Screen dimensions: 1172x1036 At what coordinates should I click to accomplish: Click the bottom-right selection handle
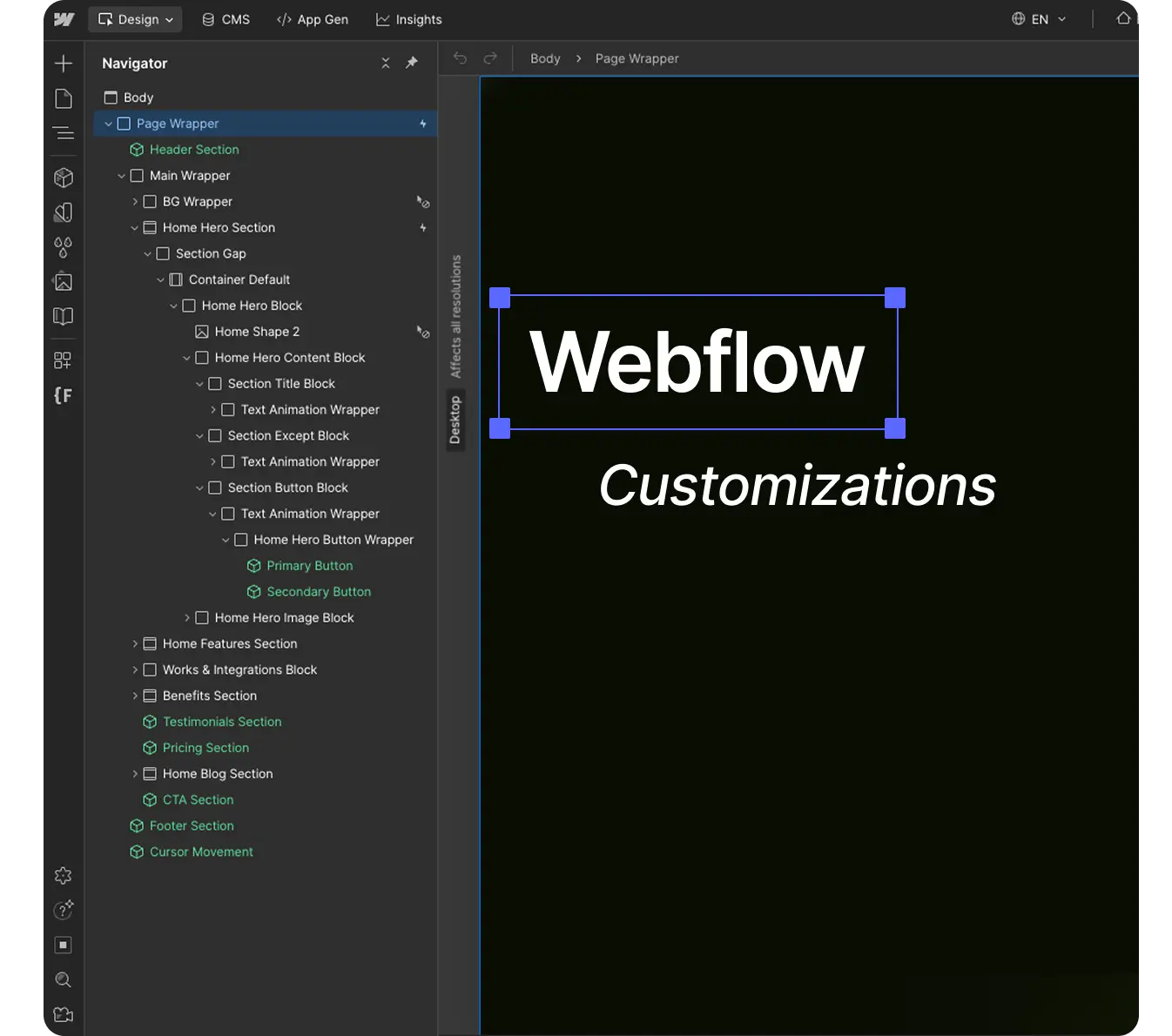pyautogui.click(x=895, y=428)
